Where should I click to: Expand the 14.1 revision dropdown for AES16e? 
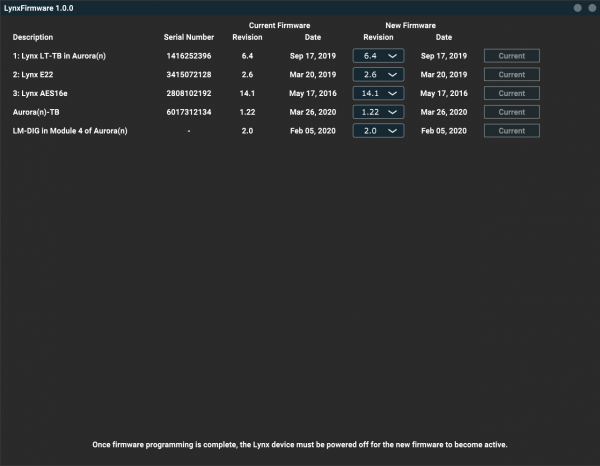378,93
